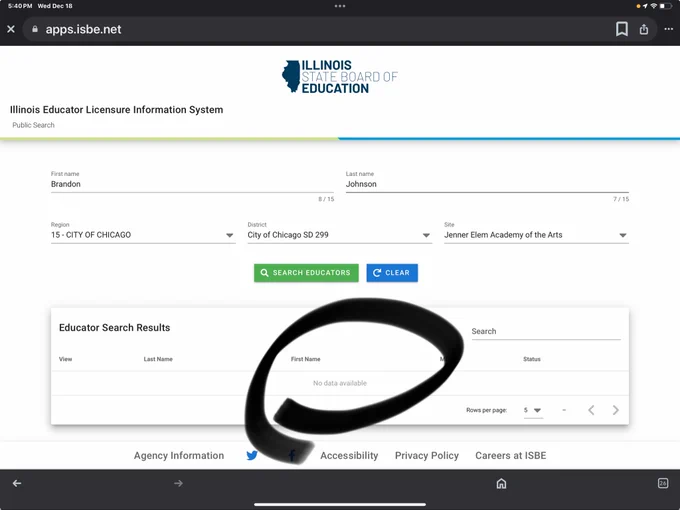This screenshot has height=510, width=680.
Task: Tap the iPad home indicator bar
Action: click(x=340, y=504)
